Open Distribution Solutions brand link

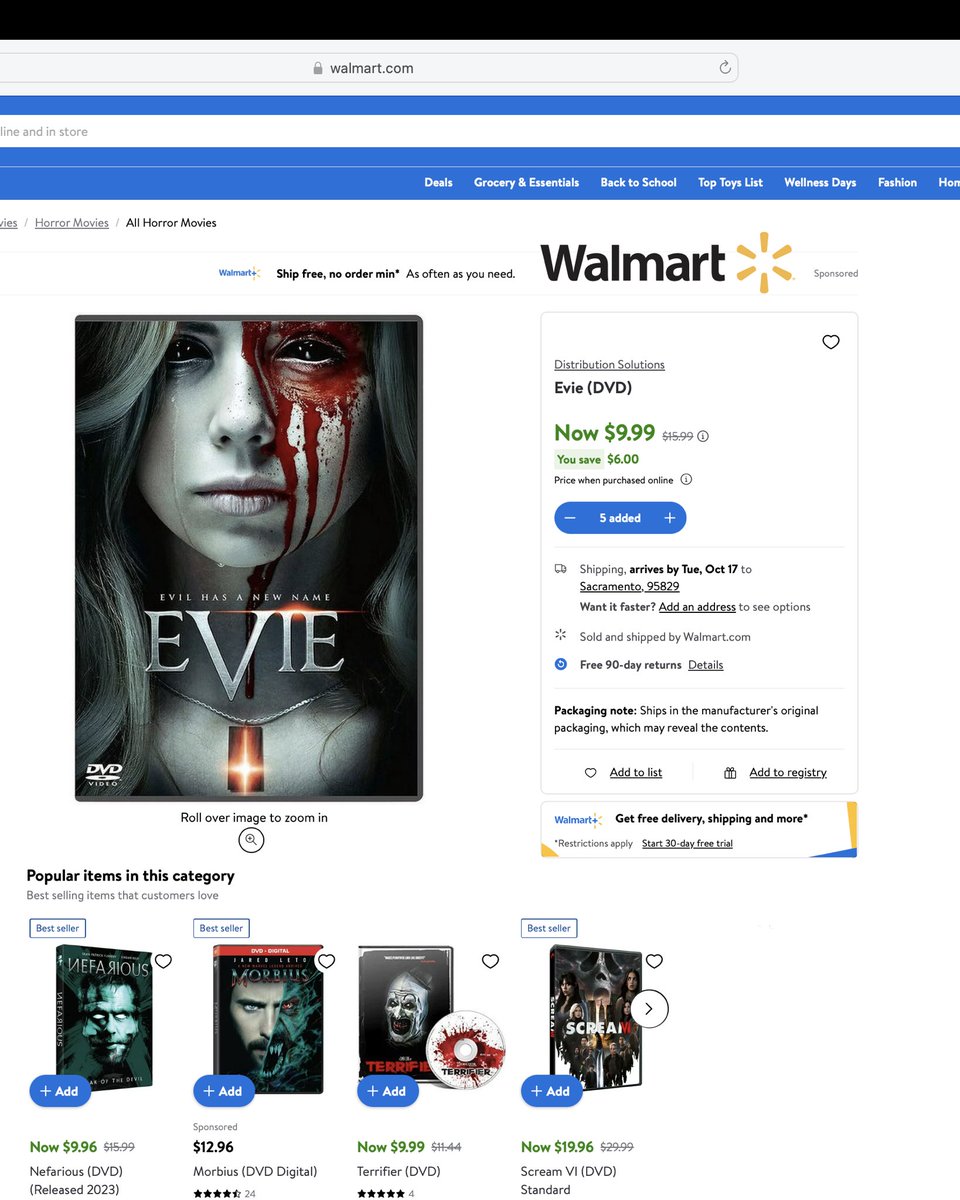pos(609,364)
